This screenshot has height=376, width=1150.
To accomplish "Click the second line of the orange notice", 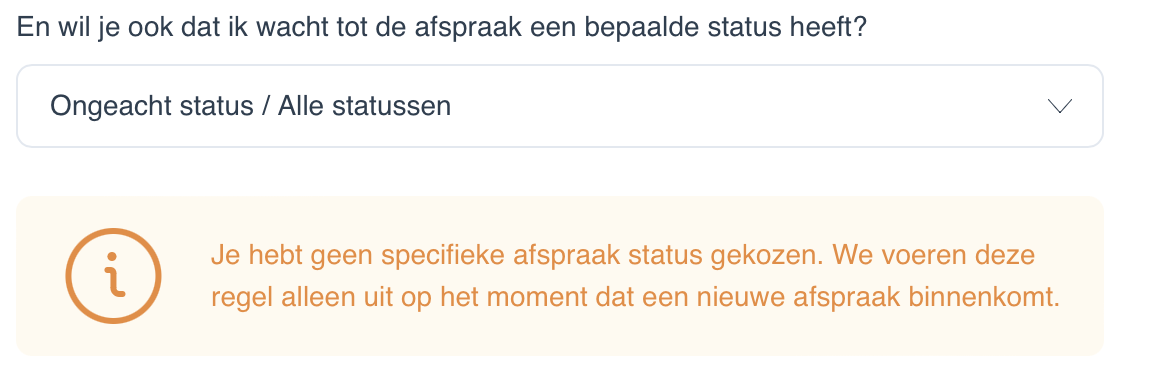I will coord(635,298).
